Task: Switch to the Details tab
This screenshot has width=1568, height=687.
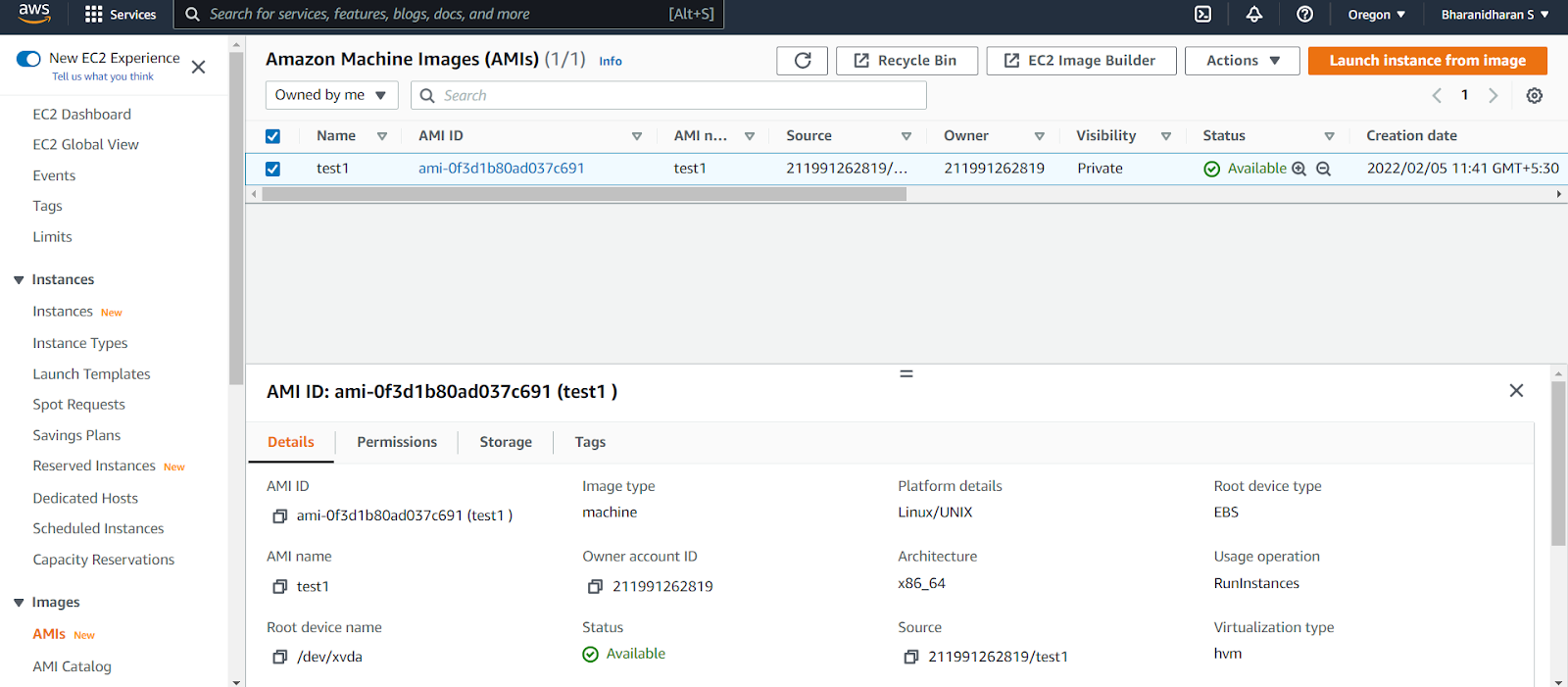Action: [291, 442]
